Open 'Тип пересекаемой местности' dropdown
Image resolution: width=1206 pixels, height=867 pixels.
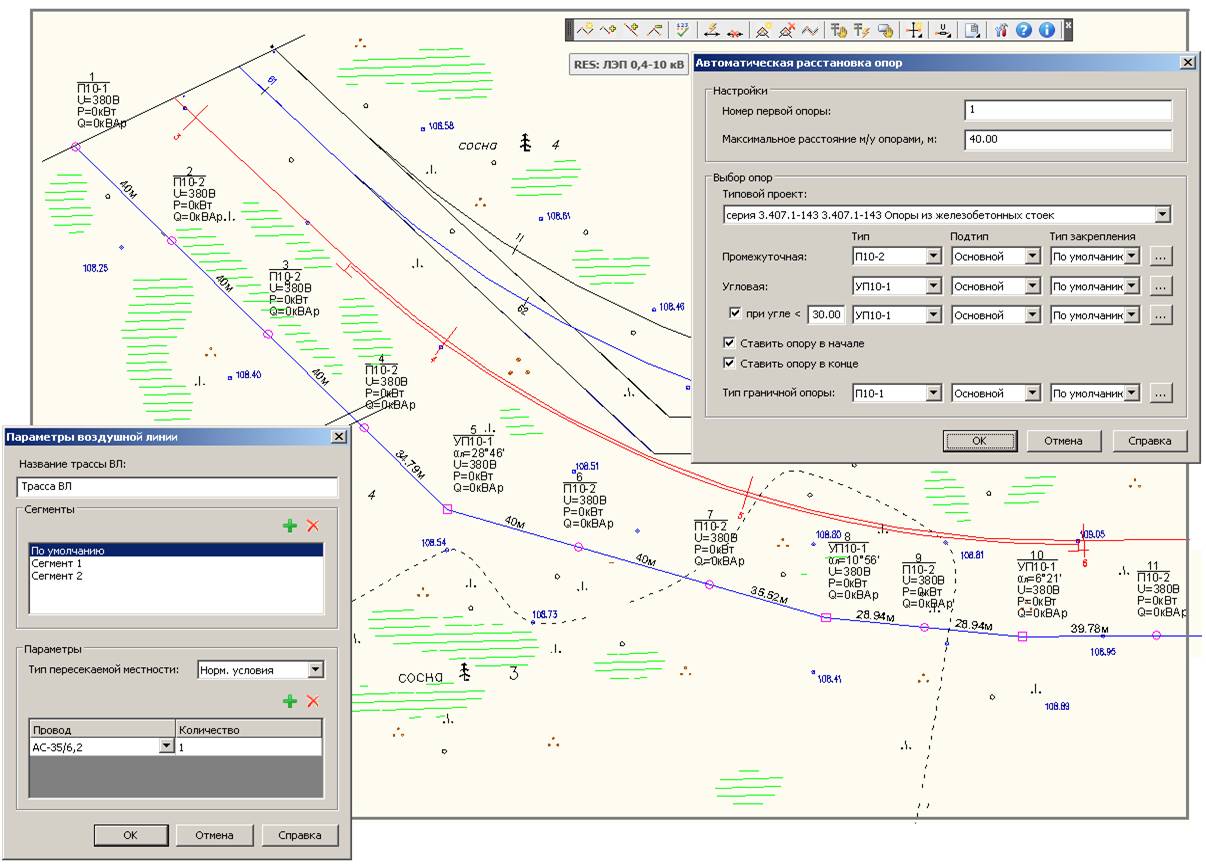315,670
